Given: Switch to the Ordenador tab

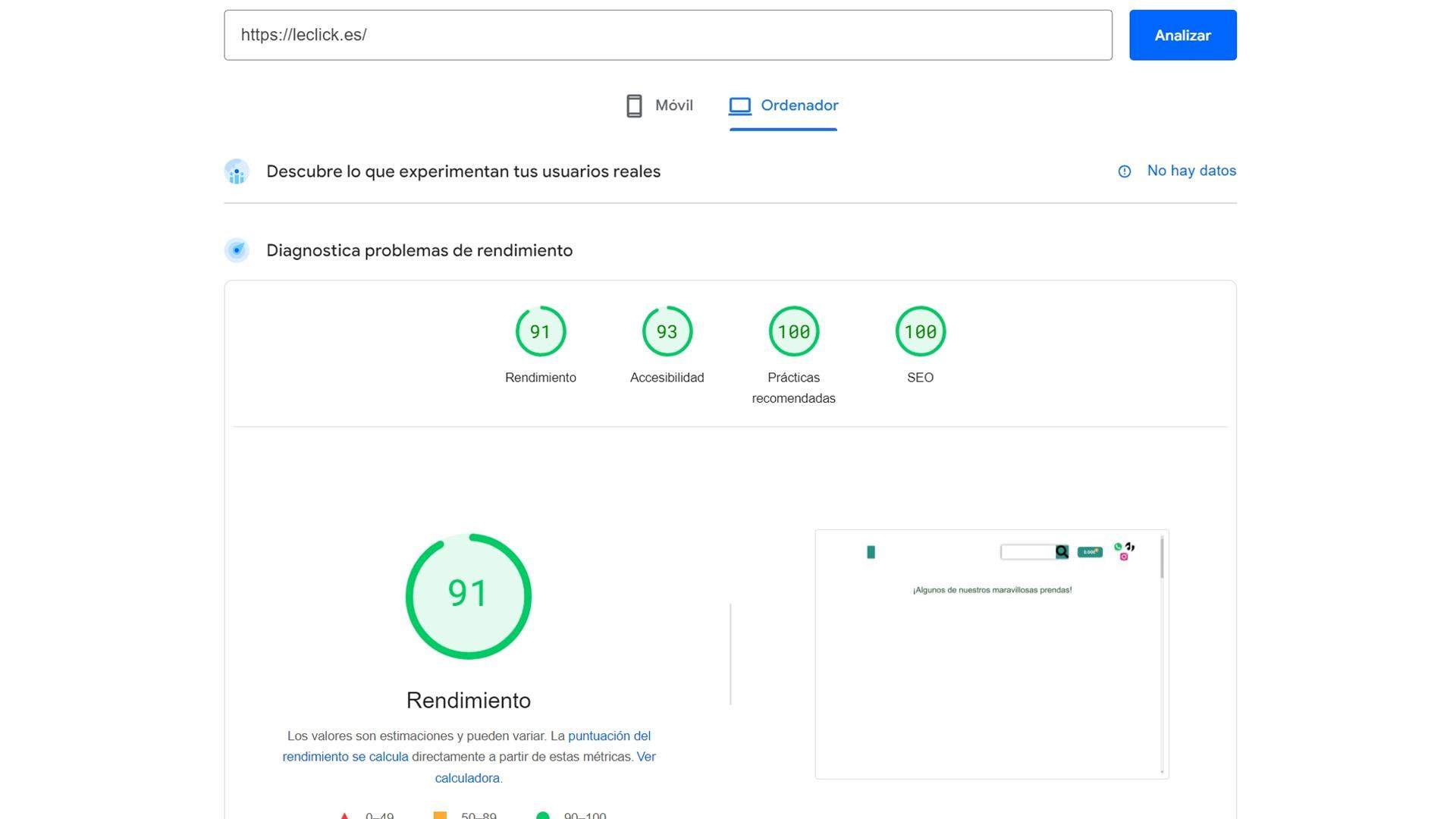Looking at the screenshot, I should pyautogui.click(x=783, y=105).
